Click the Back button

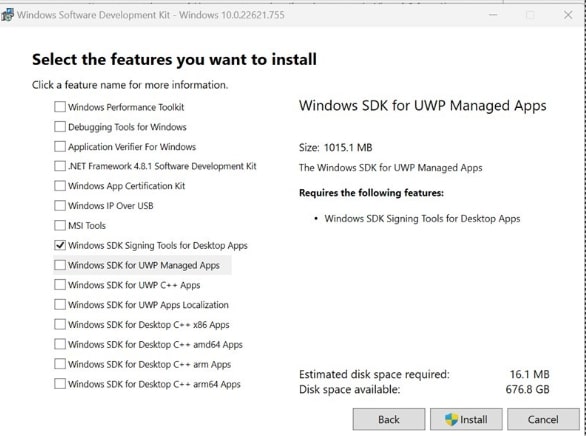click(x=389, y=419)
